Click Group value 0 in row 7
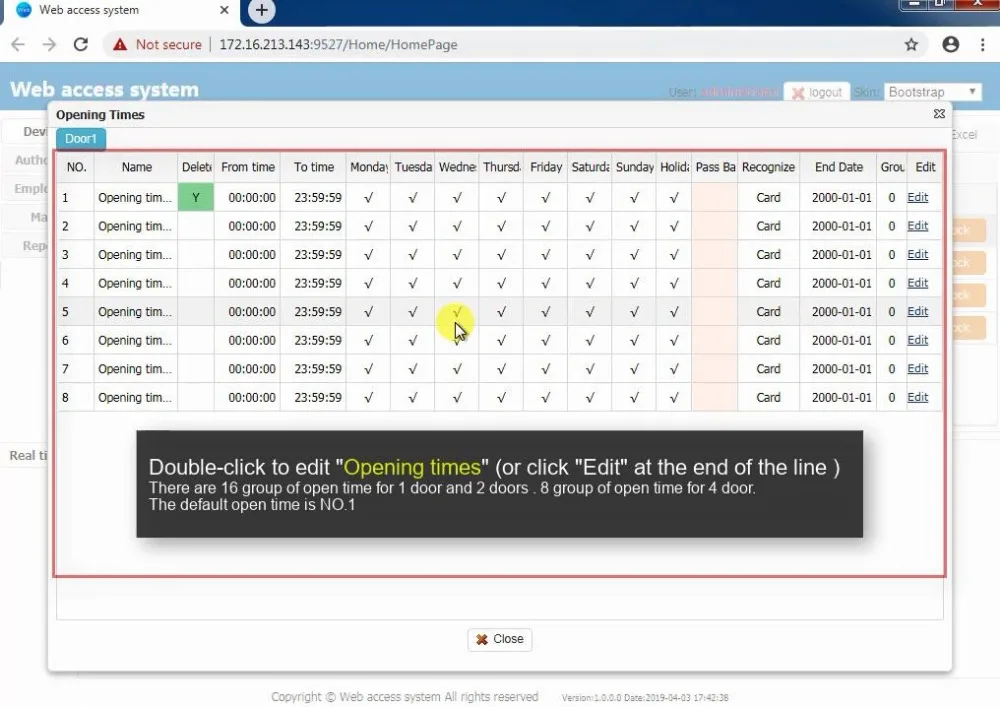The height and width of the screenshot is (707, 1000). (x=892, y=369)
